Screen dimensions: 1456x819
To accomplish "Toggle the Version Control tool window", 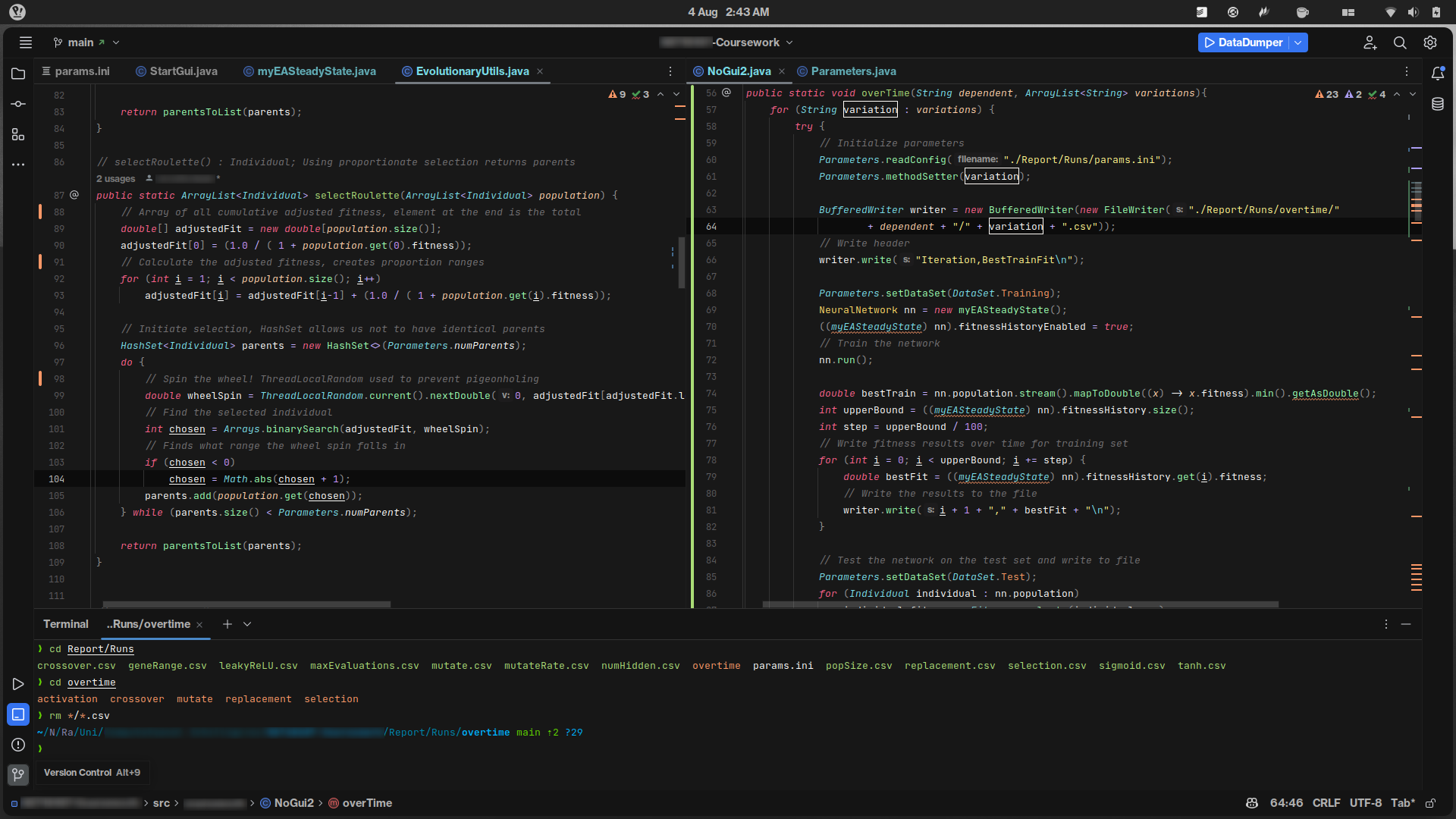I will (x=18, y=774).
